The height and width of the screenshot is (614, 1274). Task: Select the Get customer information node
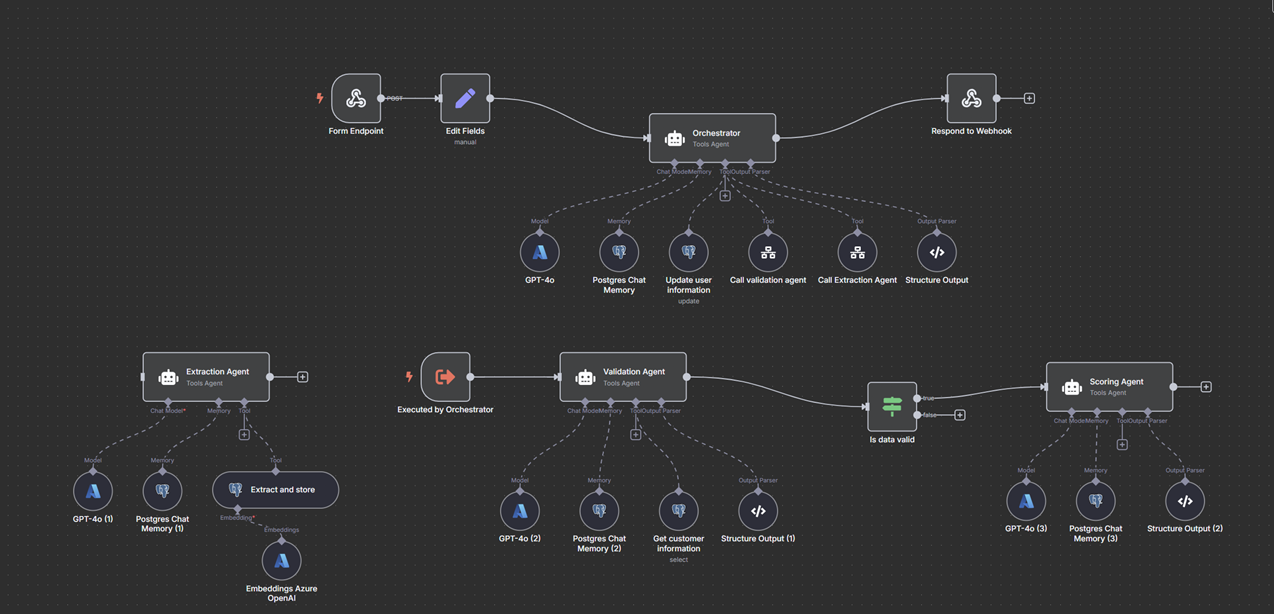(x=678, y=511)
